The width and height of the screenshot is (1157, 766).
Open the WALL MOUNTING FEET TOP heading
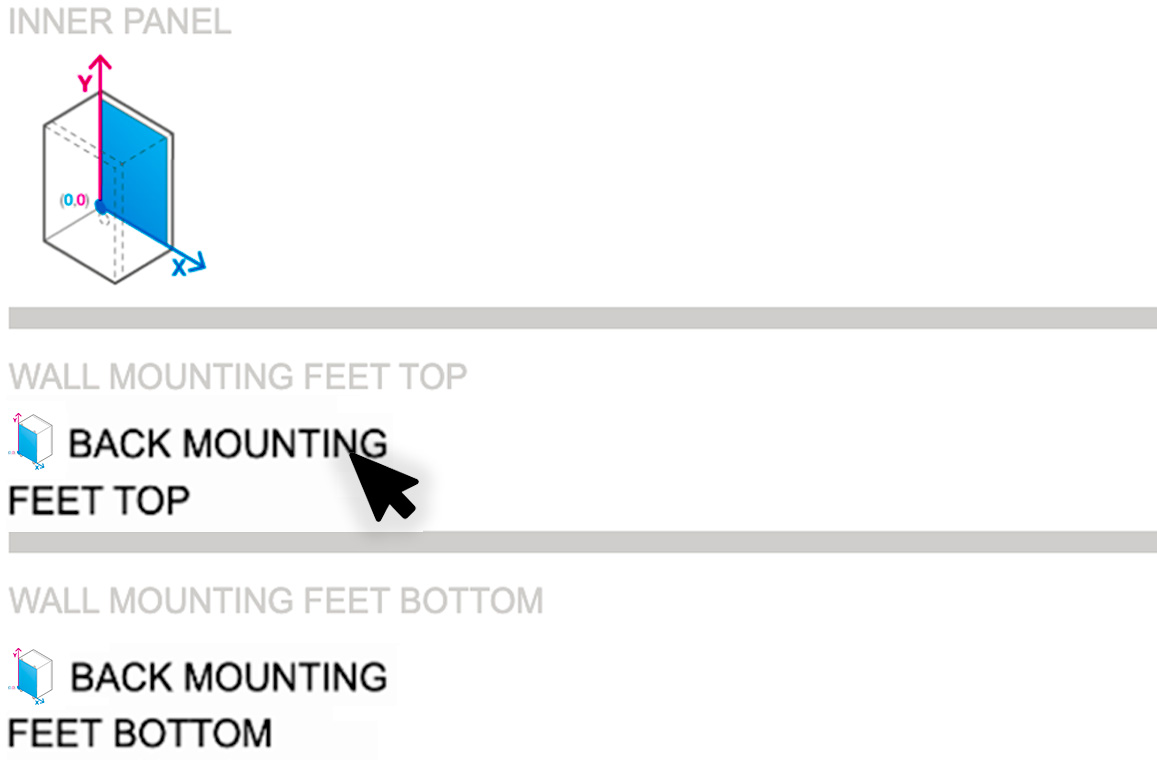(238, 377)
